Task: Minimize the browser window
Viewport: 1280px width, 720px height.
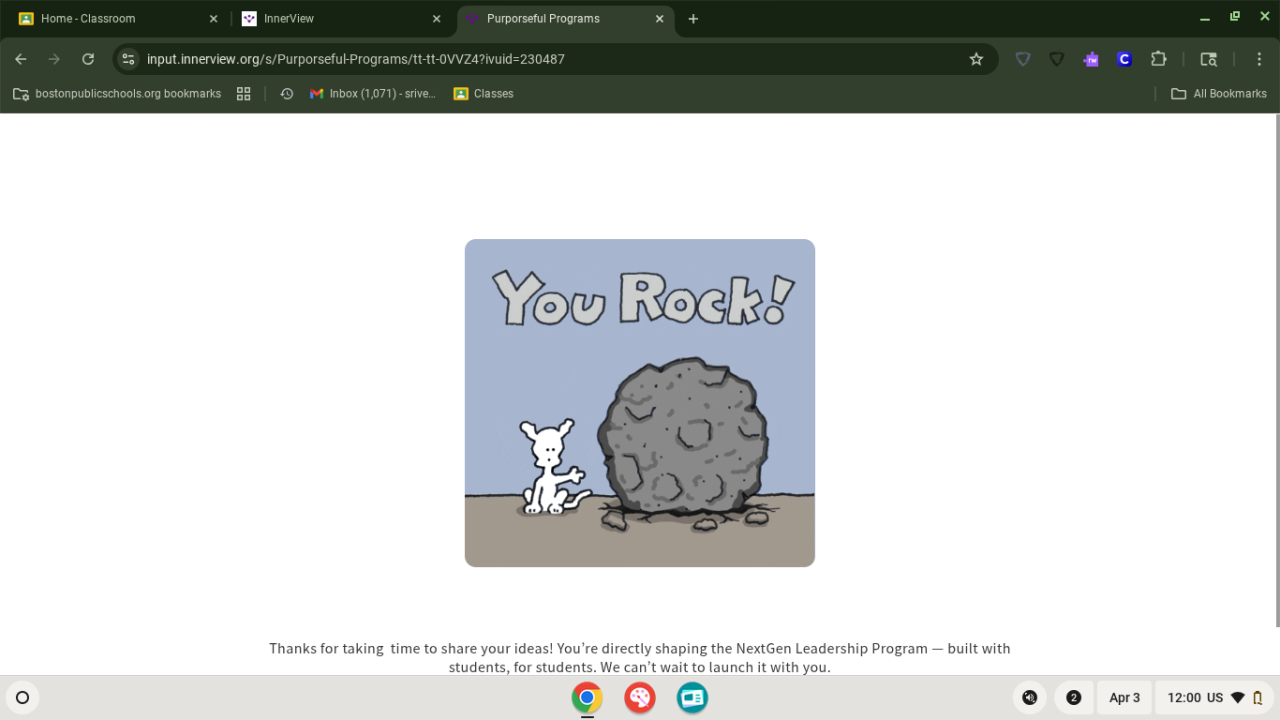Action: [1205, 18]
